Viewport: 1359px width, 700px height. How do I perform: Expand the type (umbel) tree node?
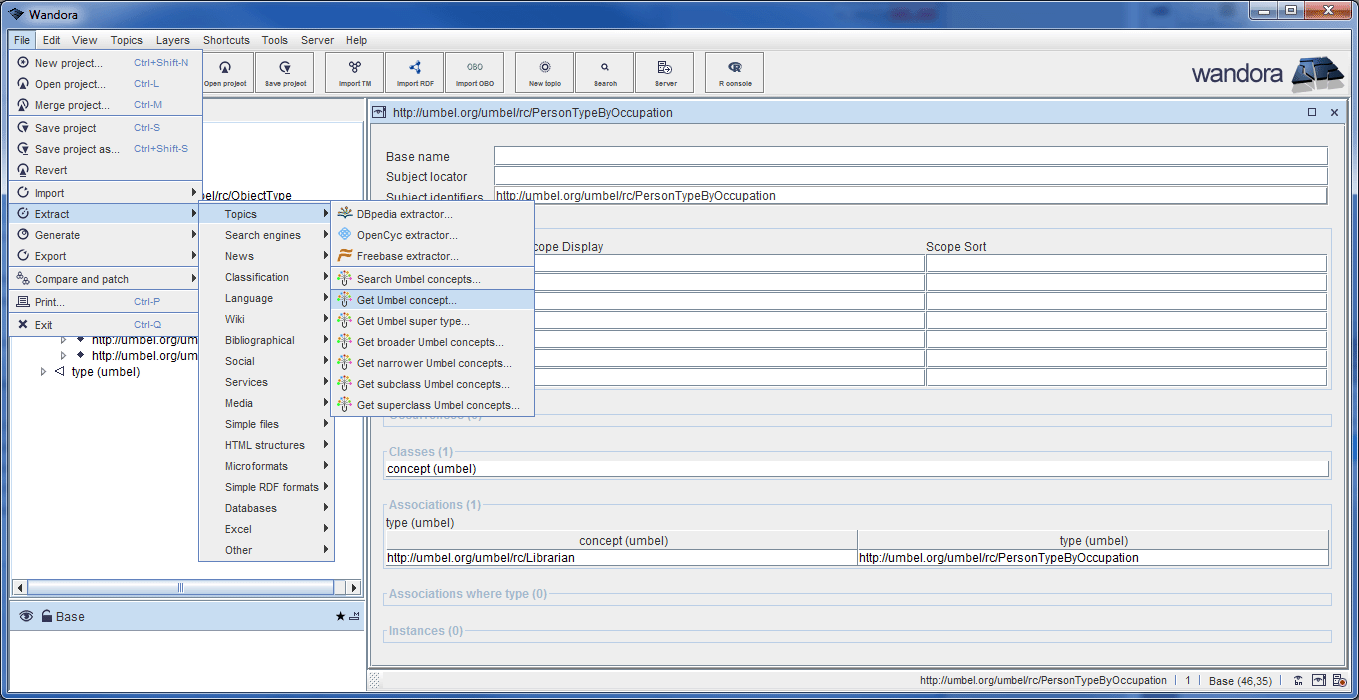click(x=43, y=372)
